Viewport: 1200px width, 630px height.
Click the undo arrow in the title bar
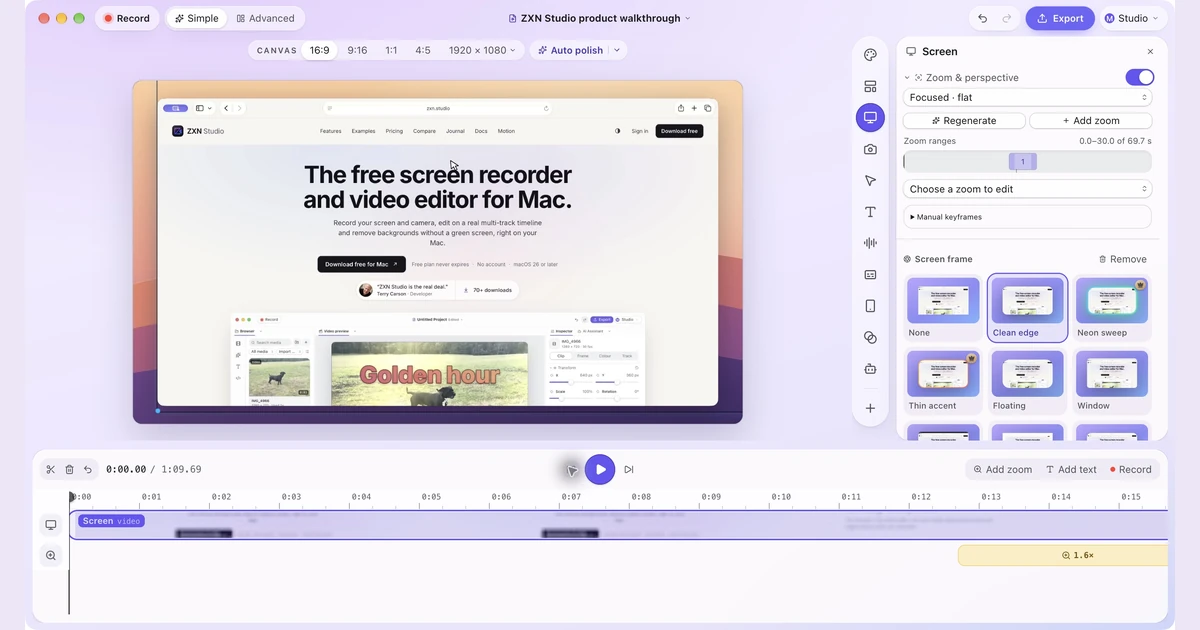pyautogui.click(x=983, y=18)
